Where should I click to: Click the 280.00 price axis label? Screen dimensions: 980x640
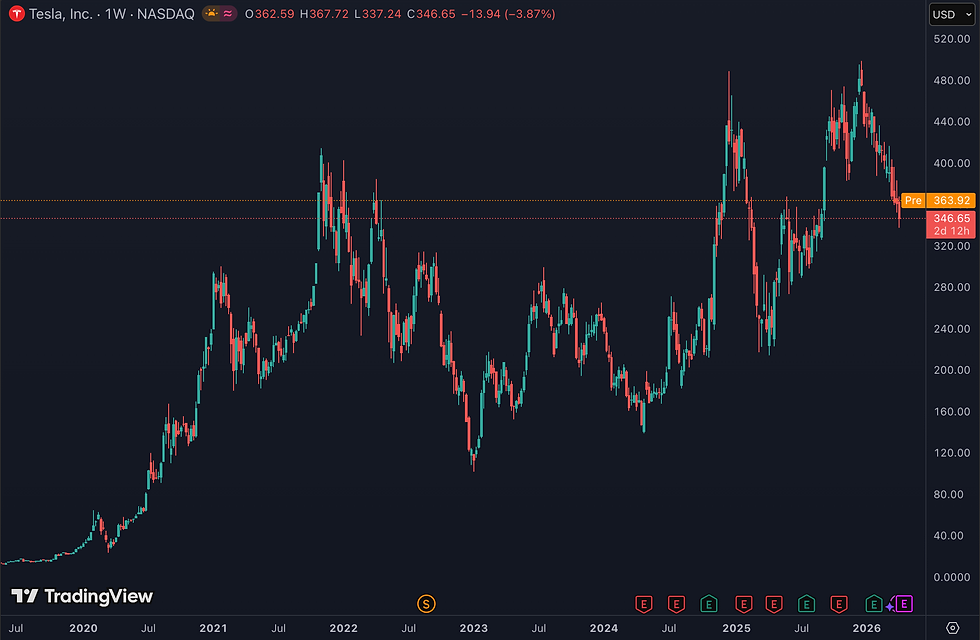pos(951,287)
